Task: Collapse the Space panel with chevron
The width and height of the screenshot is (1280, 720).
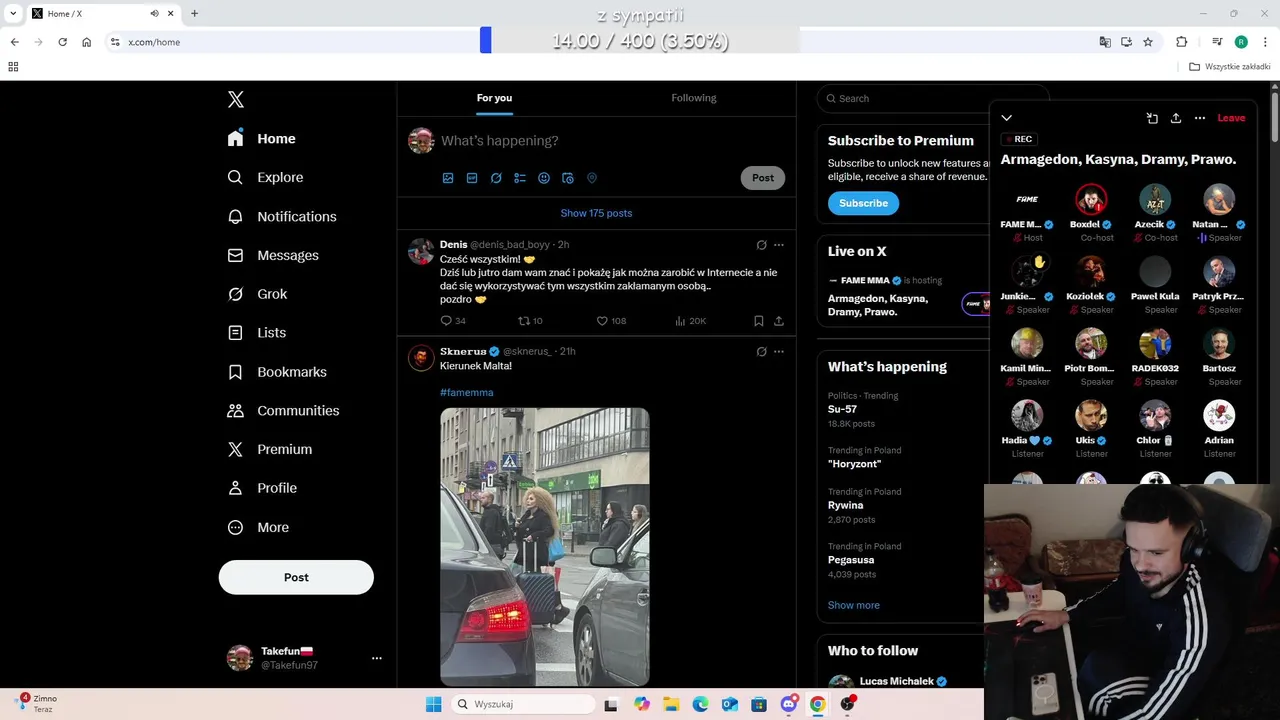Action: click(x=1007, y=118)
